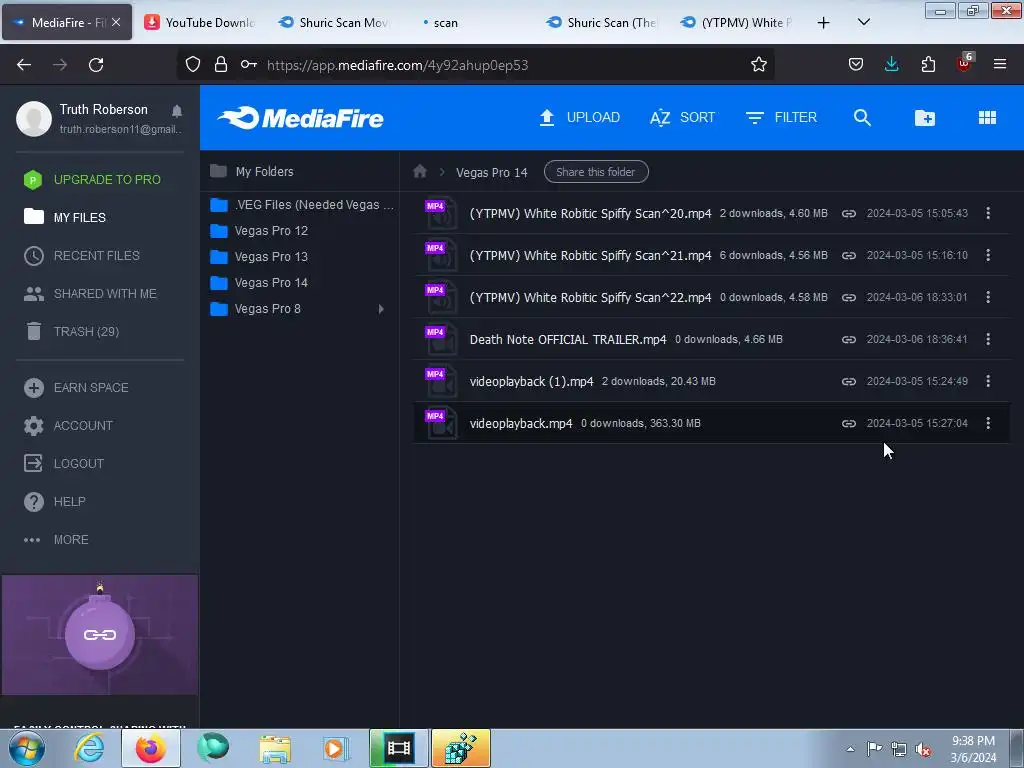Copy link for Death Note OFFICIAL TRAILER.mp4
The image size is (1024, 768).
[x=848, y=340]
